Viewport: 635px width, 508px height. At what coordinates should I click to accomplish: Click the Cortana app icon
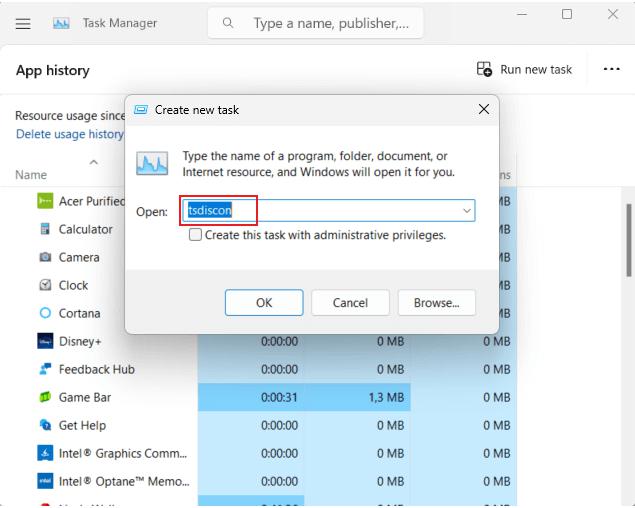[45, 313]
